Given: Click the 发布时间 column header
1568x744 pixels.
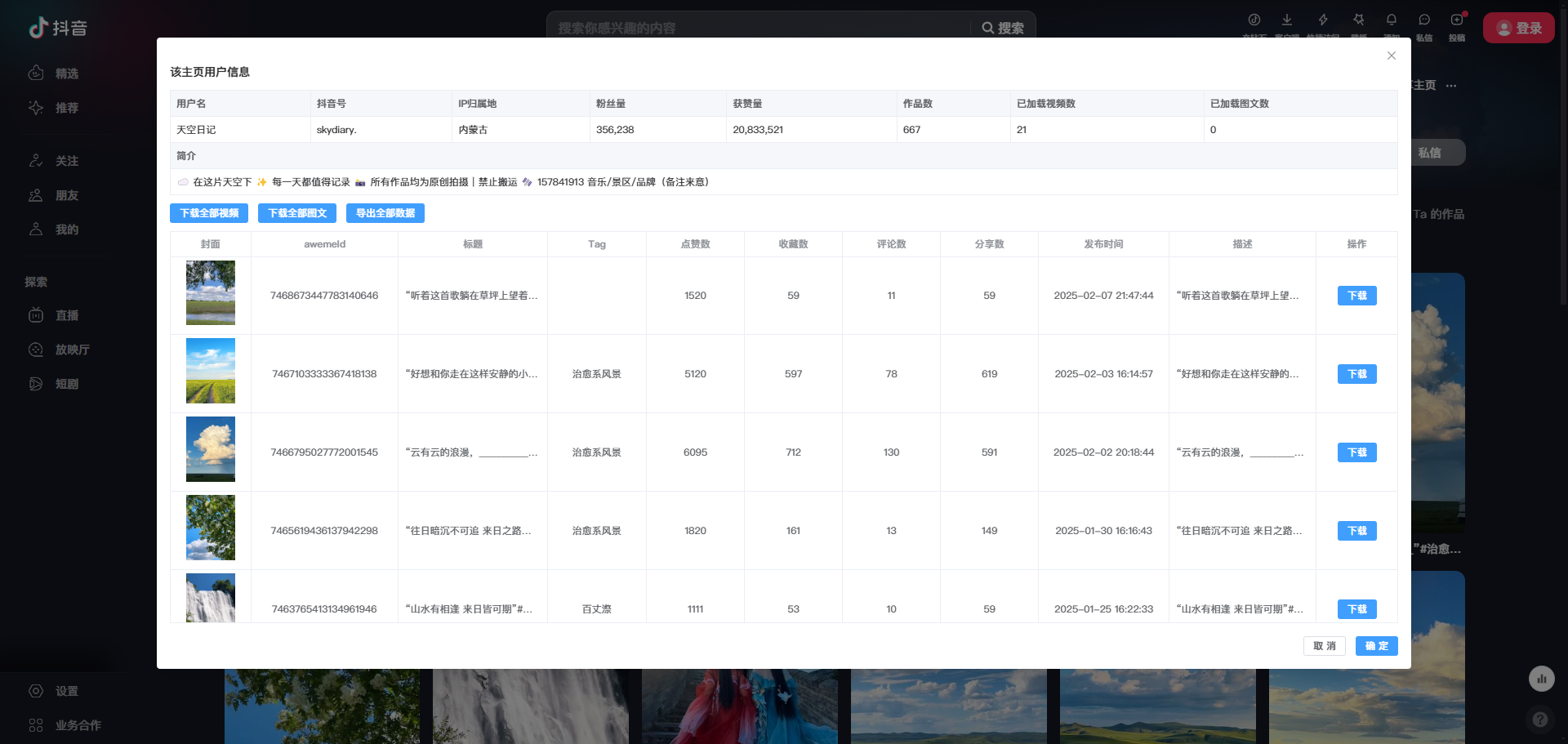Looking at the screenshot, I should [x=1104, y=244].
